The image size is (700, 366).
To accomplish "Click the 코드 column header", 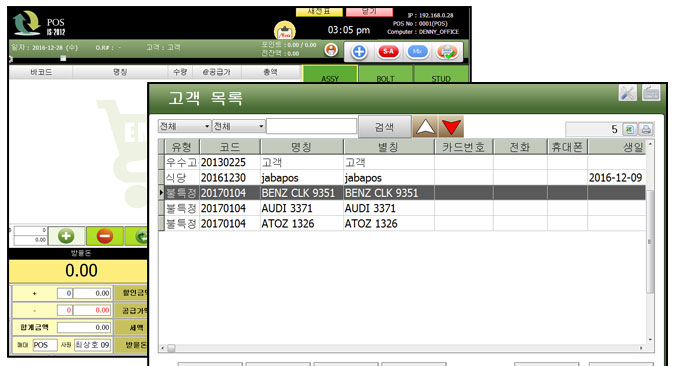I will 230,147.
